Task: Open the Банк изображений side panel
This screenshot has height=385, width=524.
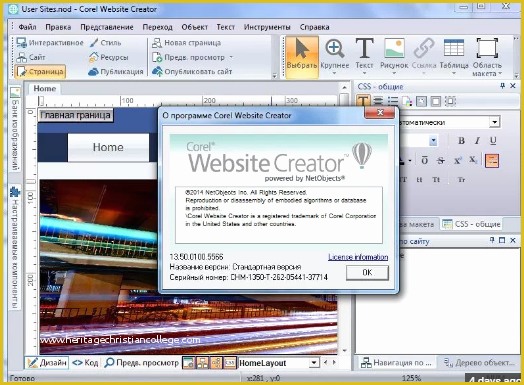Action: coord(15,129)
